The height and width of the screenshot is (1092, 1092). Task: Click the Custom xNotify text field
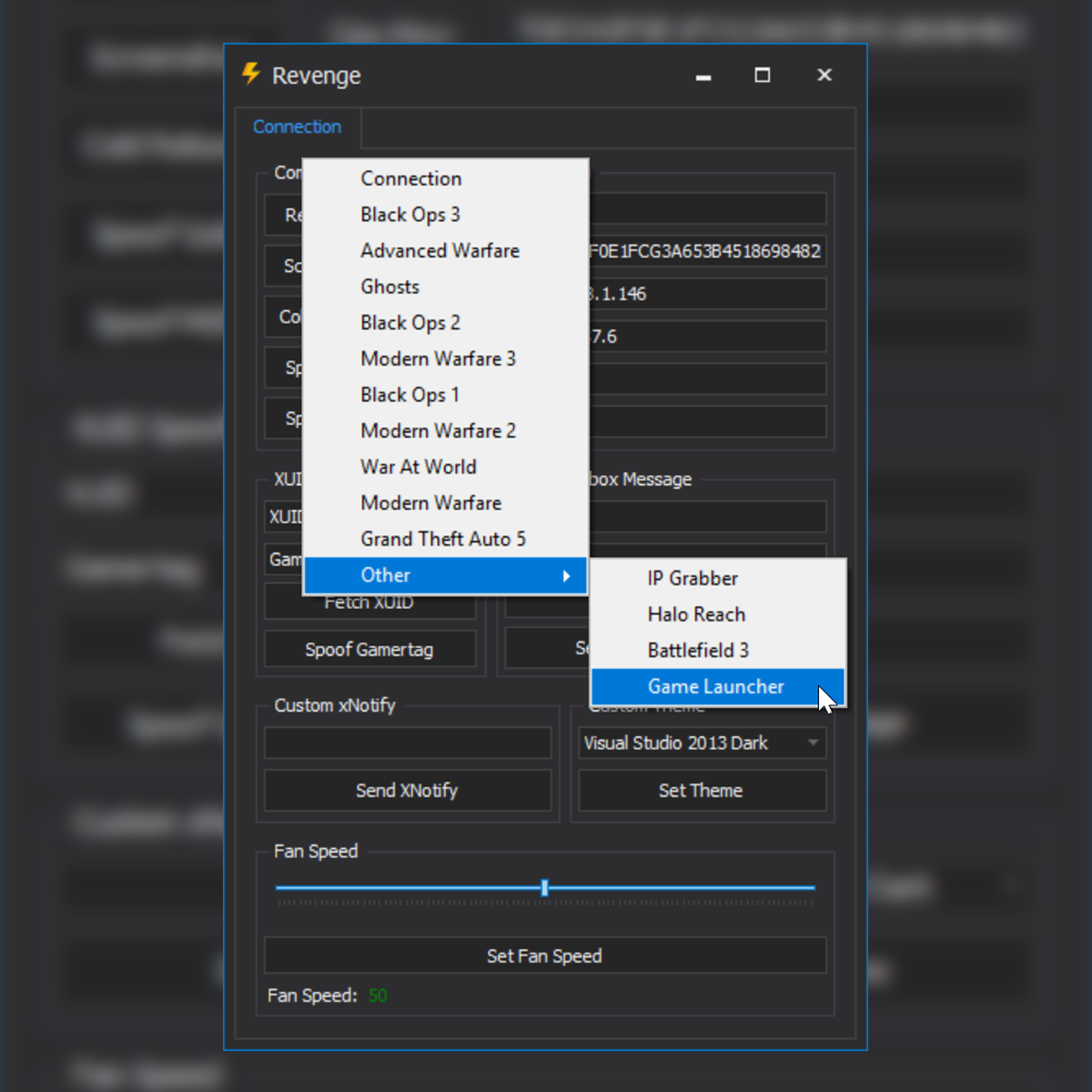click(408, 743)
